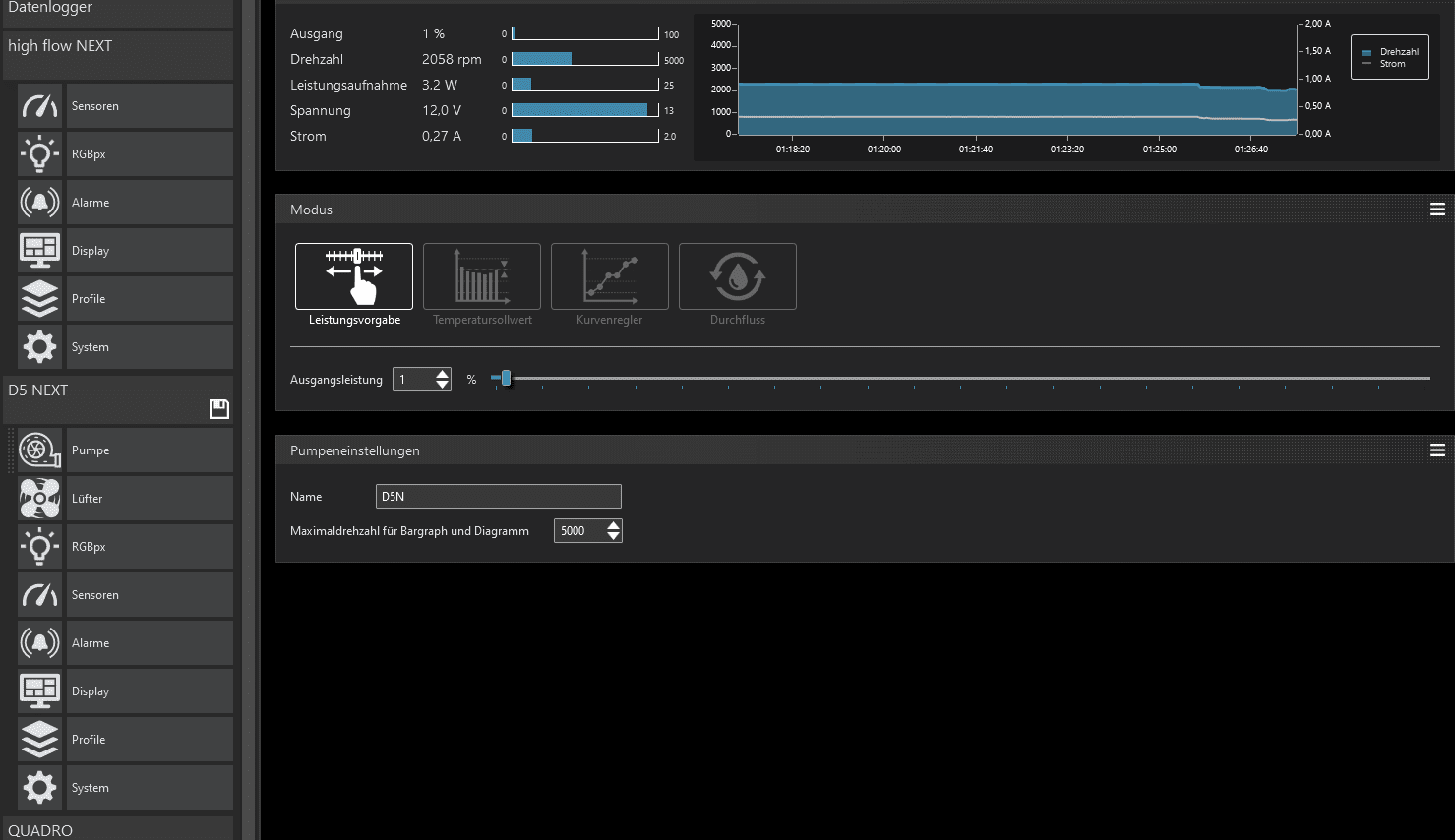Select Temperatursollwert mode icon
Image resolution: width=1455 pixels, height=840 pixels.
tap(482, 276)
